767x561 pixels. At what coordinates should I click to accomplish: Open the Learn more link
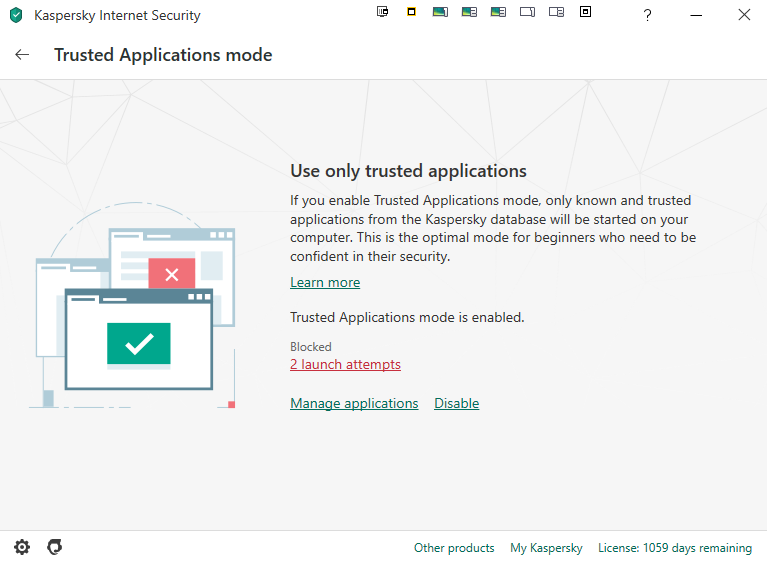325,283
